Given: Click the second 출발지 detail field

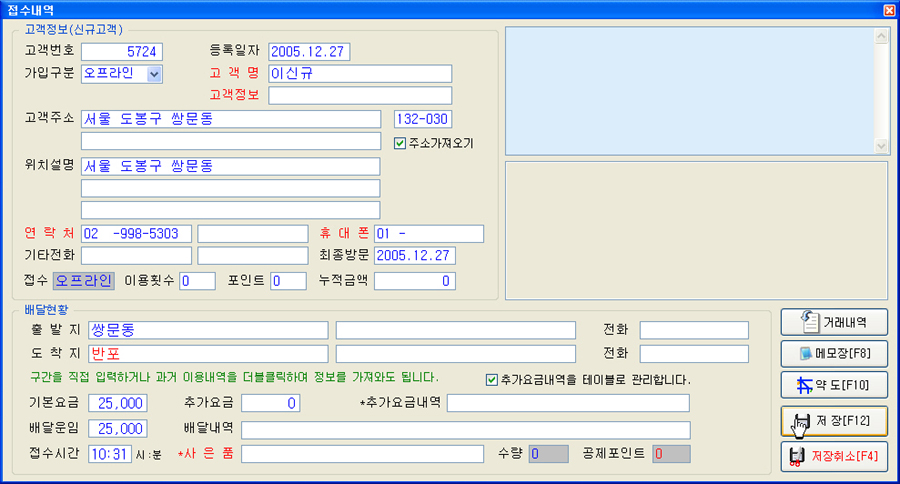Looking at the screenshot, I should 456,330.
